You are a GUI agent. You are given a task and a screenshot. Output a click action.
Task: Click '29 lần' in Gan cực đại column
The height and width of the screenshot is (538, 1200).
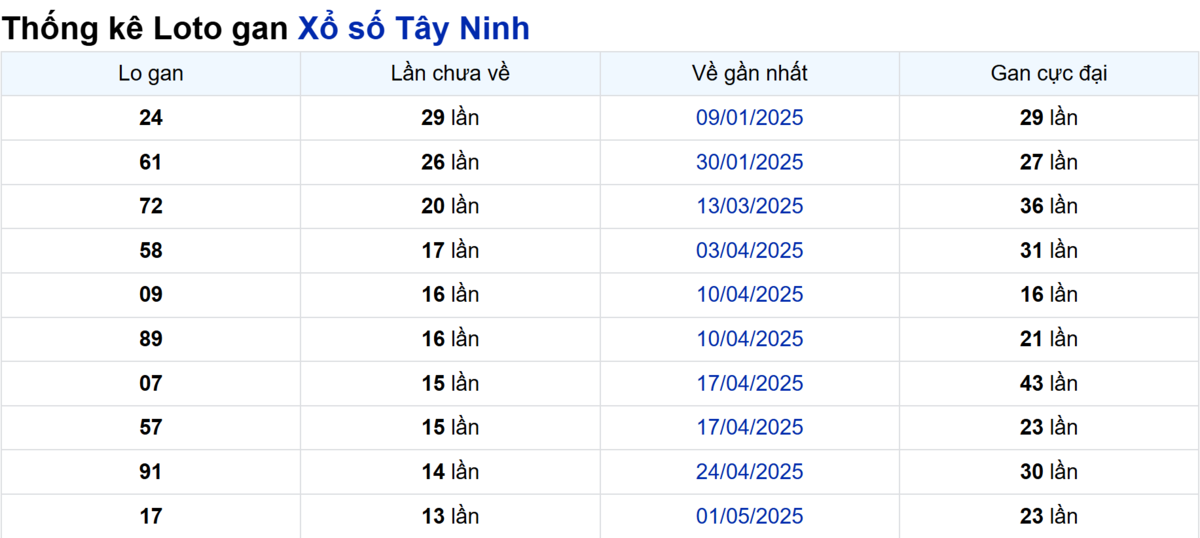pos(1049,118)
